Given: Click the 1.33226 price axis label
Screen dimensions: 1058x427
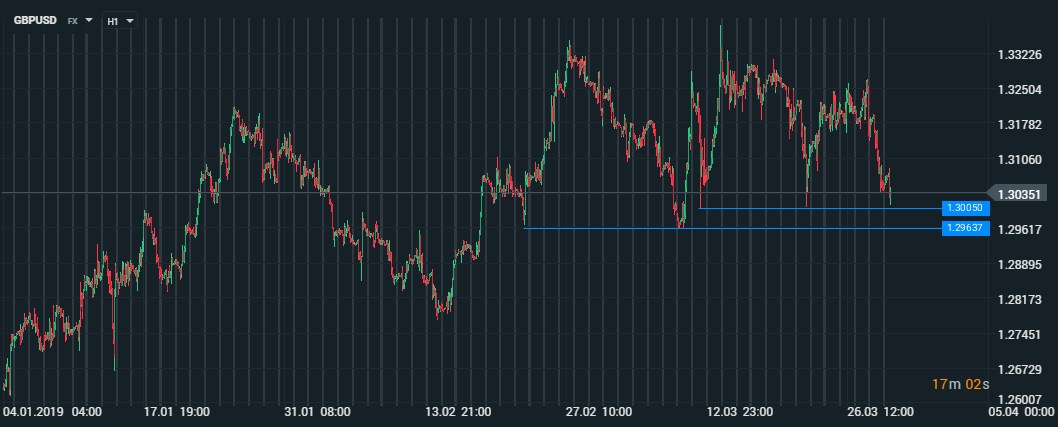Looking at the screenshot, I should (1018, 55).
